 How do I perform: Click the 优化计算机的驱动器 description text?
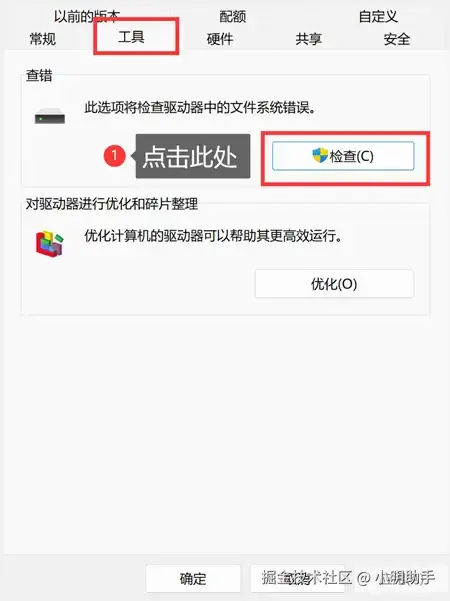[x=213, y=236]
